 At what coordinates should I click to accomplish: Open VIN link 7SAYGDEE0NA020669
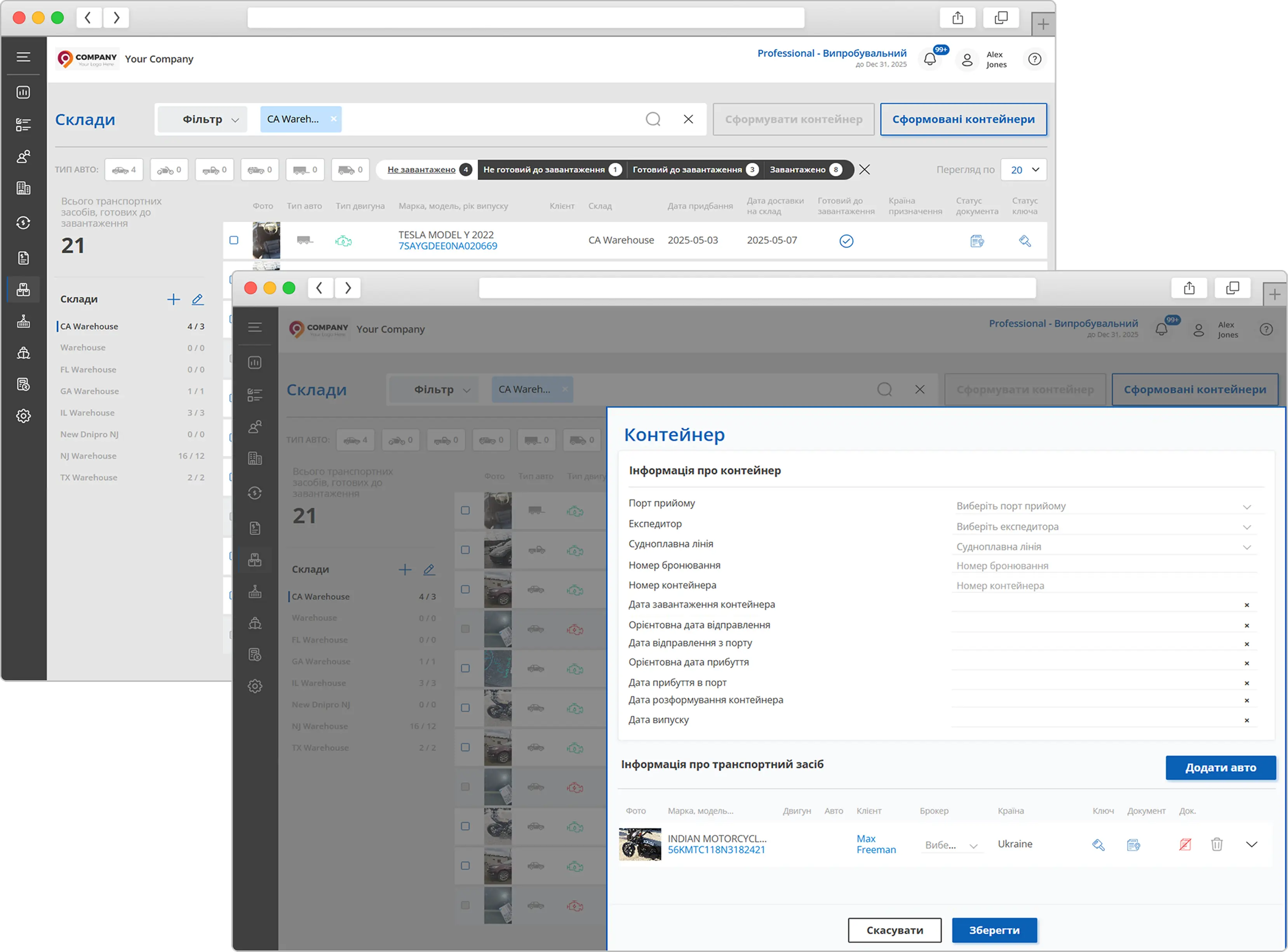pyautogui.click(x=447, y=246)
